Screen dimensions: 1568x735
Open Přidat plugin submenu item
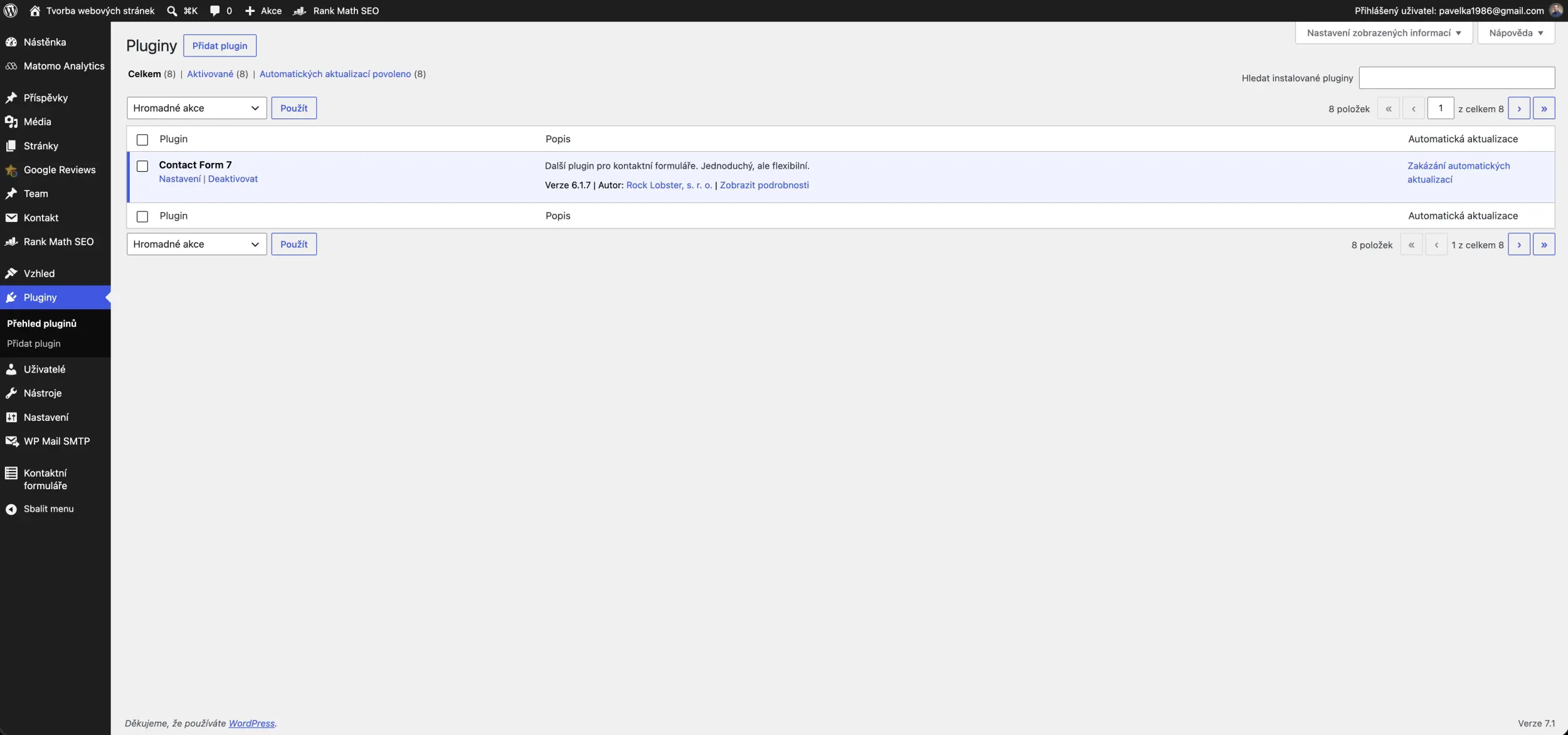point(34,344)
